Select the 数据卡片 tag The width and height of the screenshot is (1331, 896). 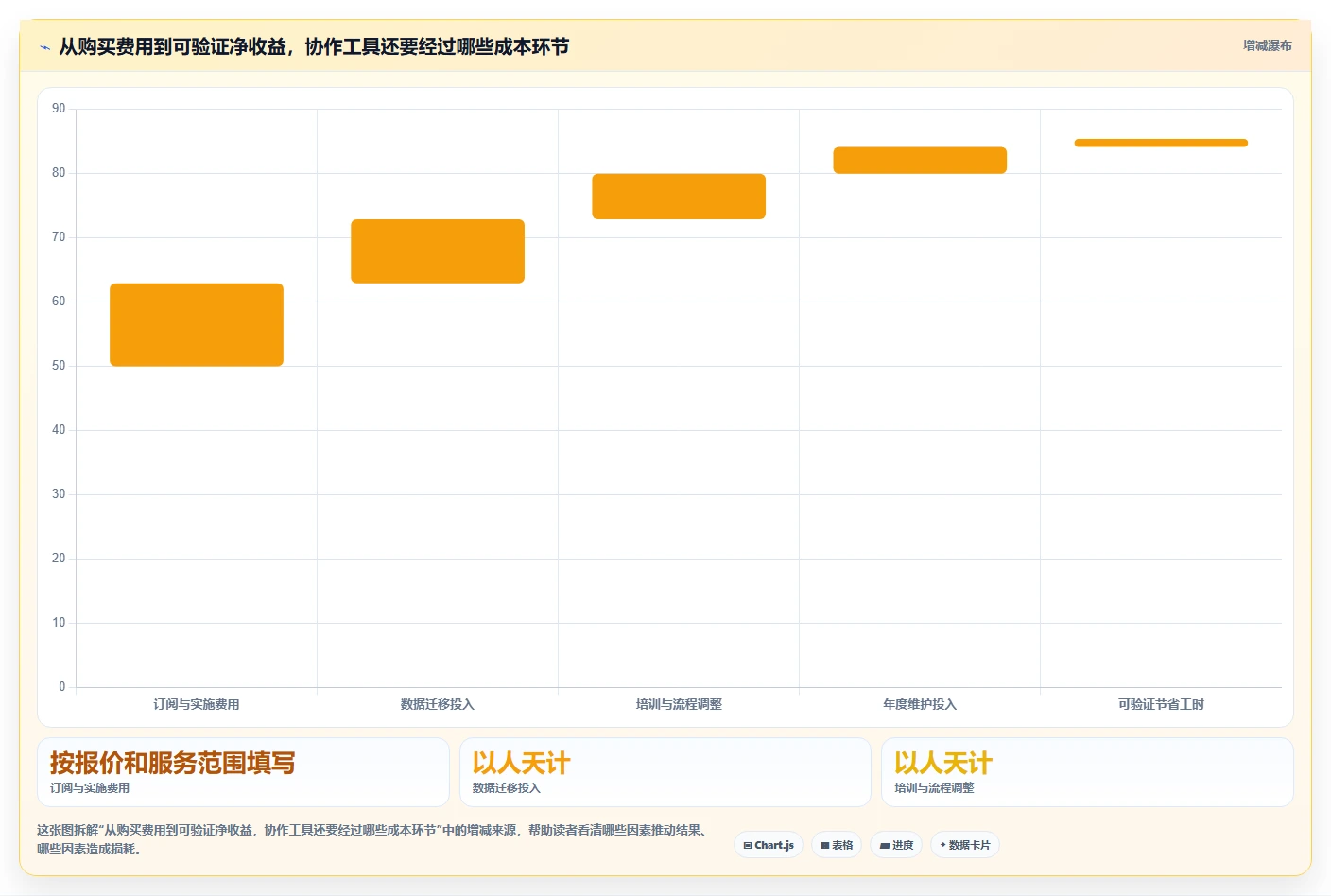[965, 845]
